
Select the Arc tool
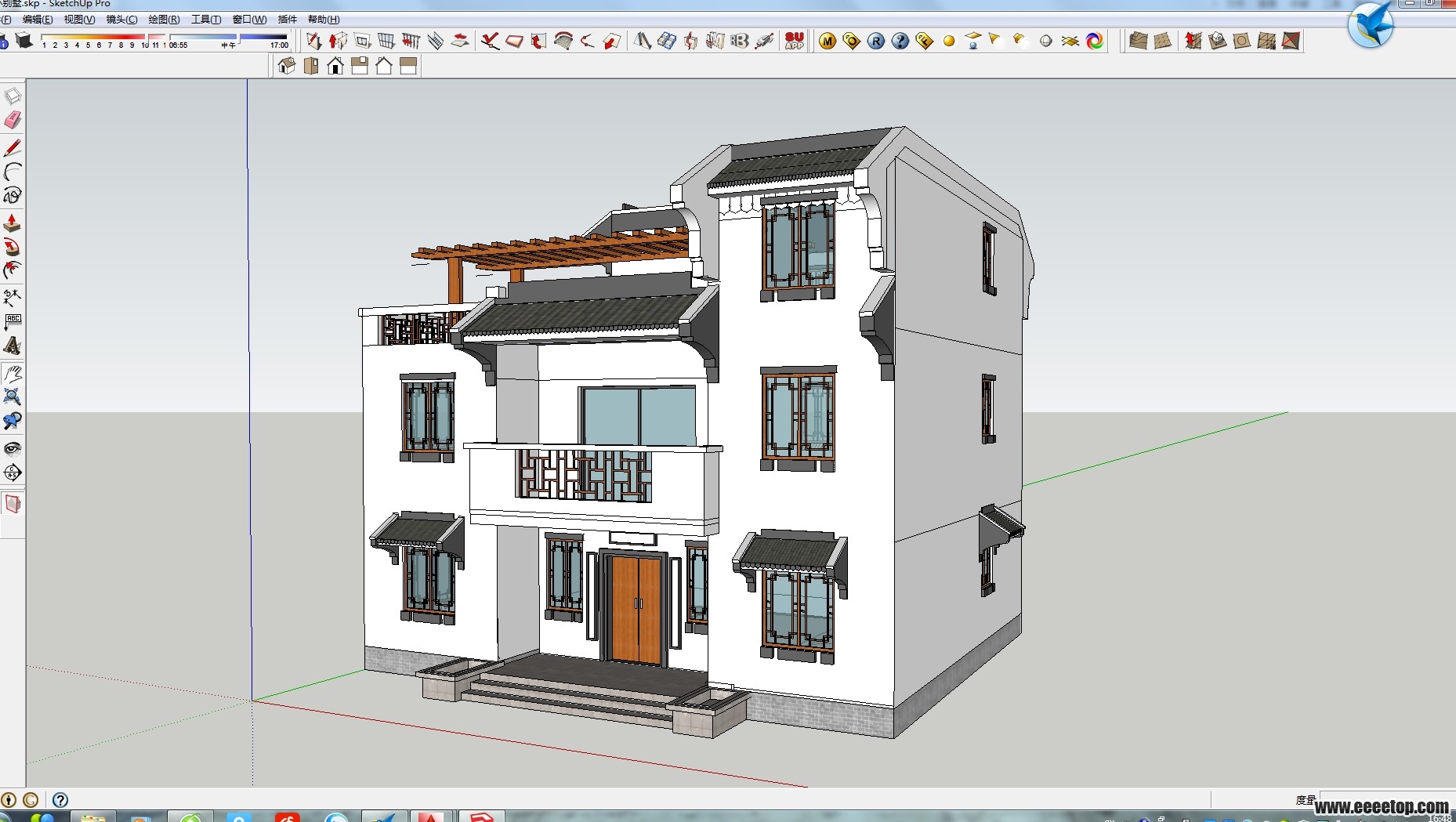[x=13, y=172]
